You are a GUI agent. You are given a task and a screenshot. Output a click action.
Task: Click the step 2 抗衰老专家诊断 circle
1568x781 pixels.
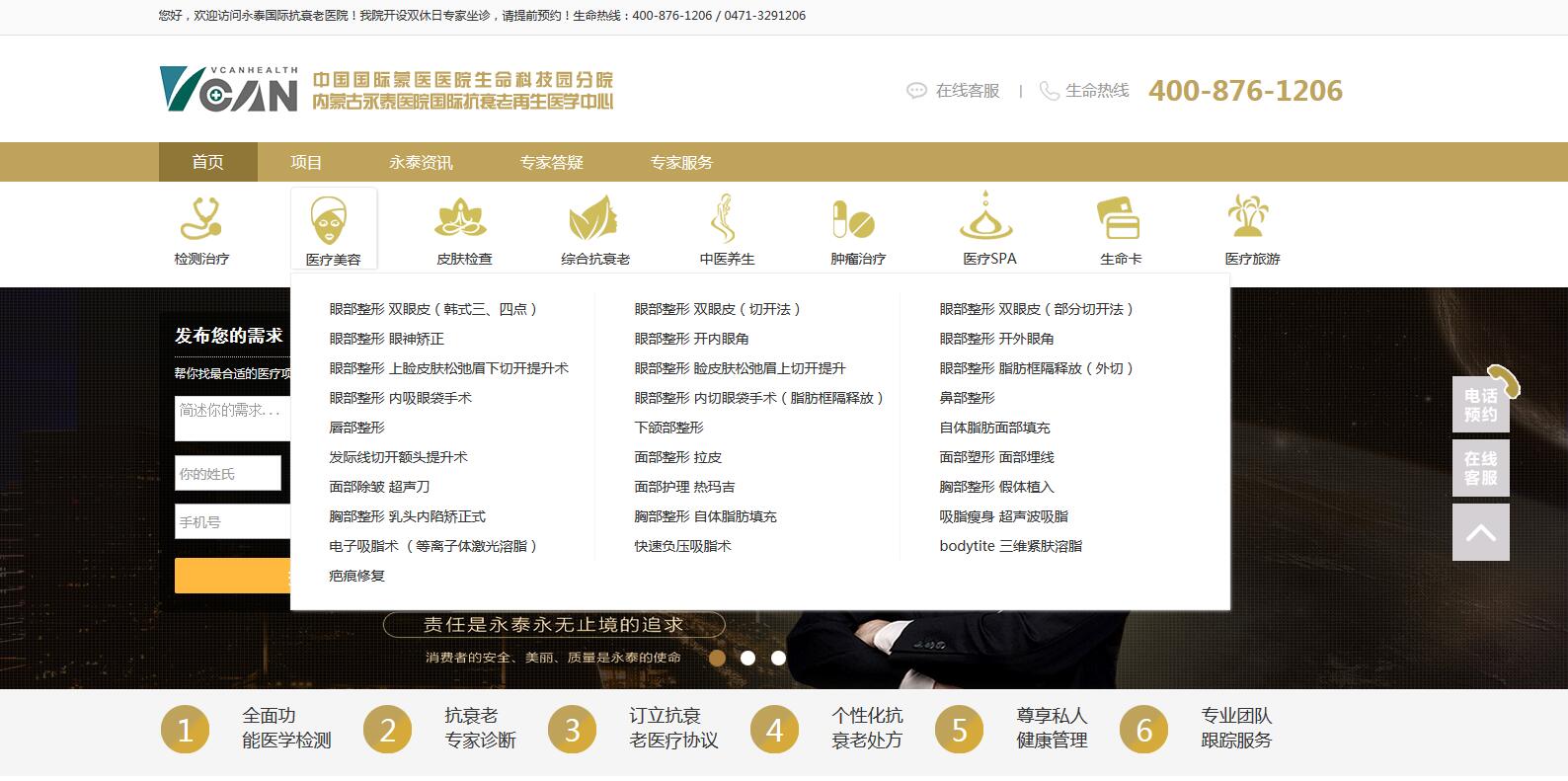pyautogui.click(x=387, y=730)
